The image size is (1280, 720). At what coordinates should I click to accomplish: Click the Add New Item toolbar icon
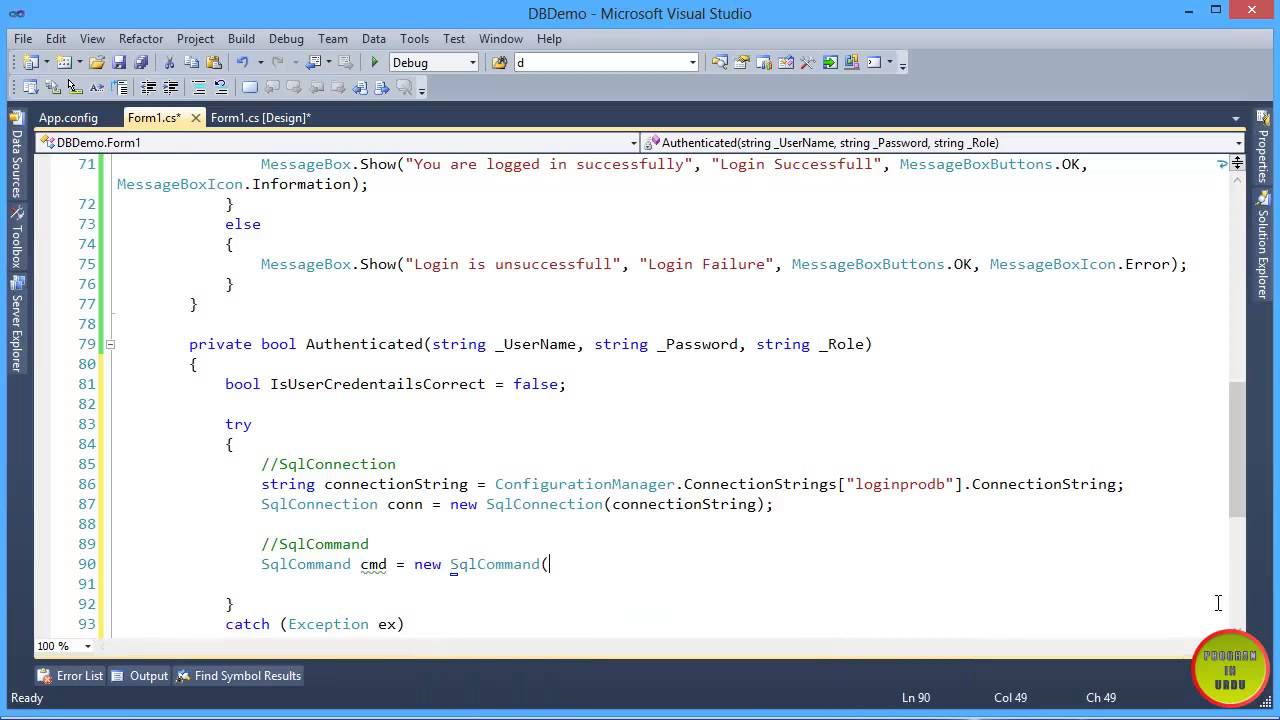pos(64,62)
